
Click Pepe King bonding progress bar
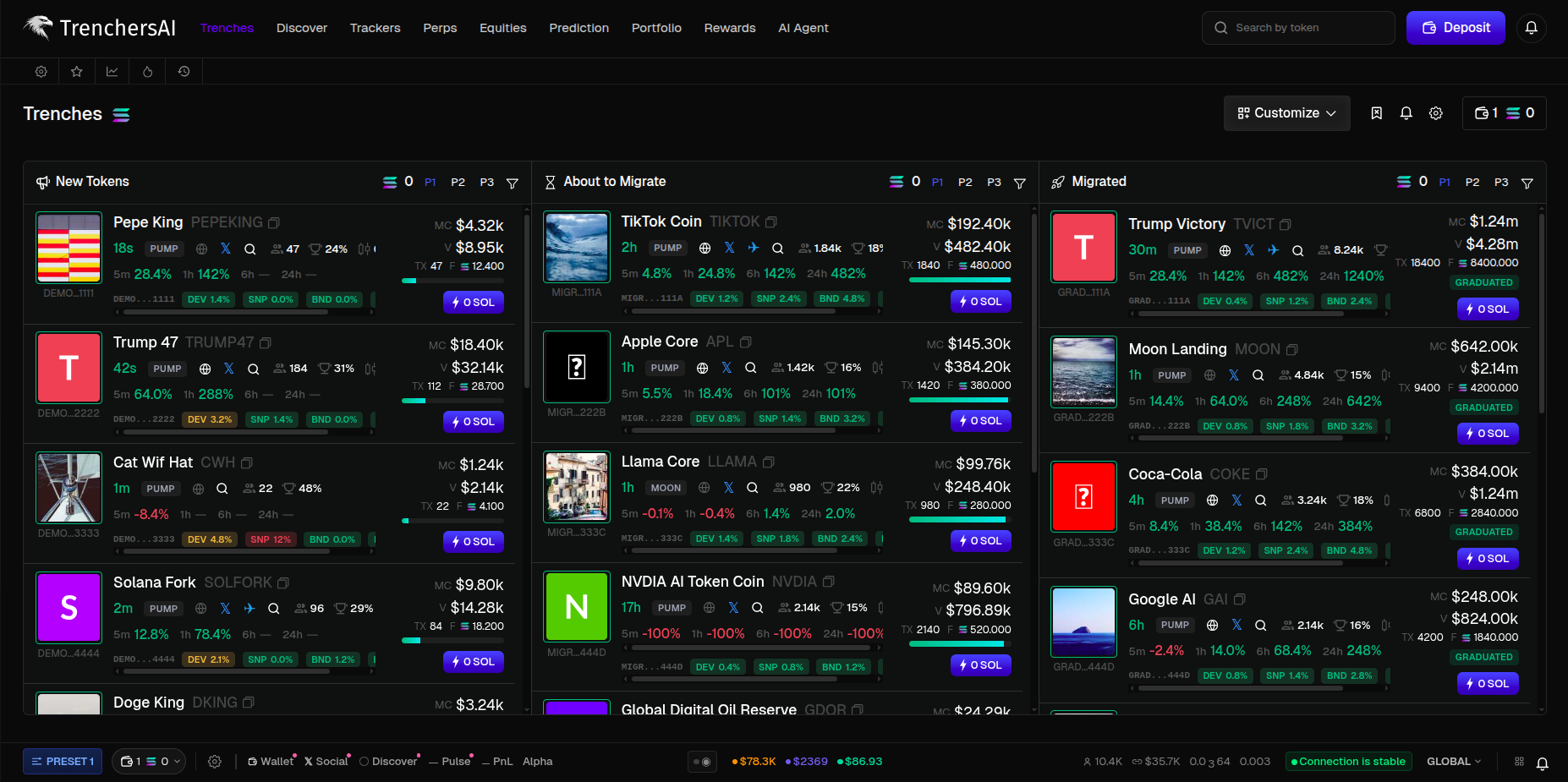pyautogui.click(x=452, y=281)
